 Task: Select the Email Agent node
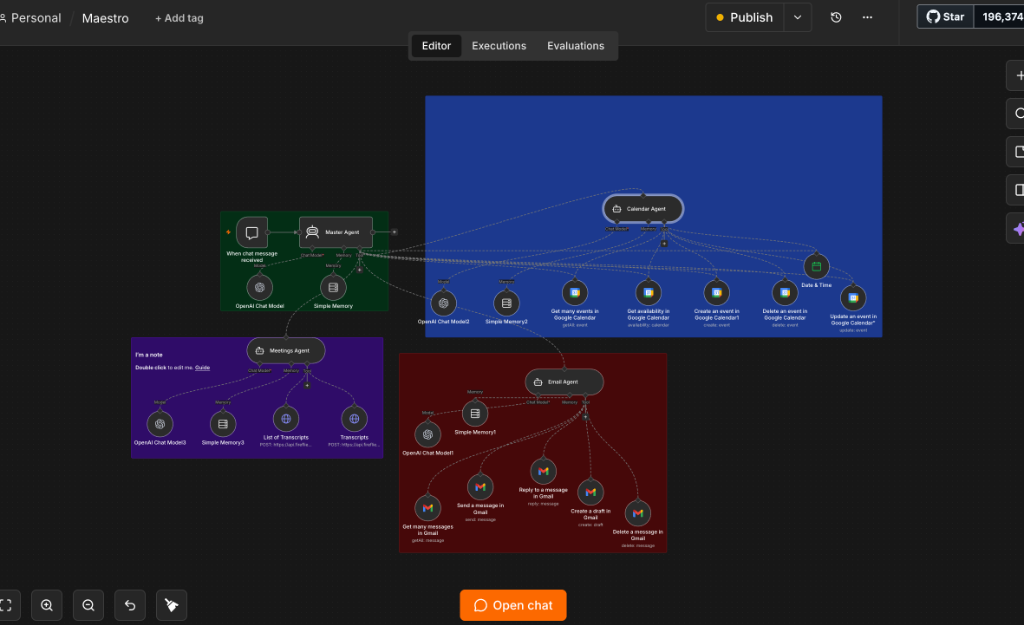[564, 382]
